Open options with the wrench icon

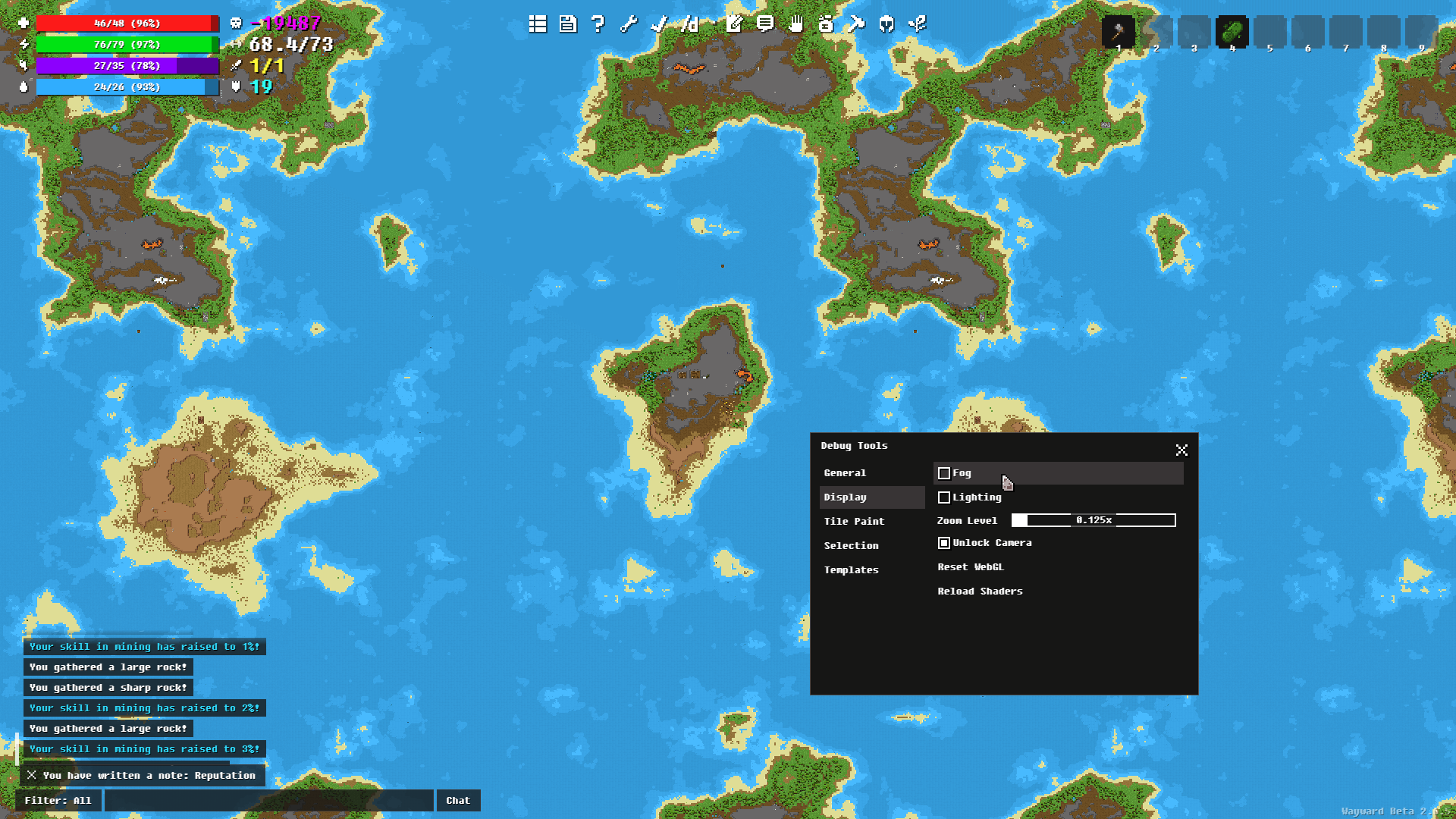[629, 24]
